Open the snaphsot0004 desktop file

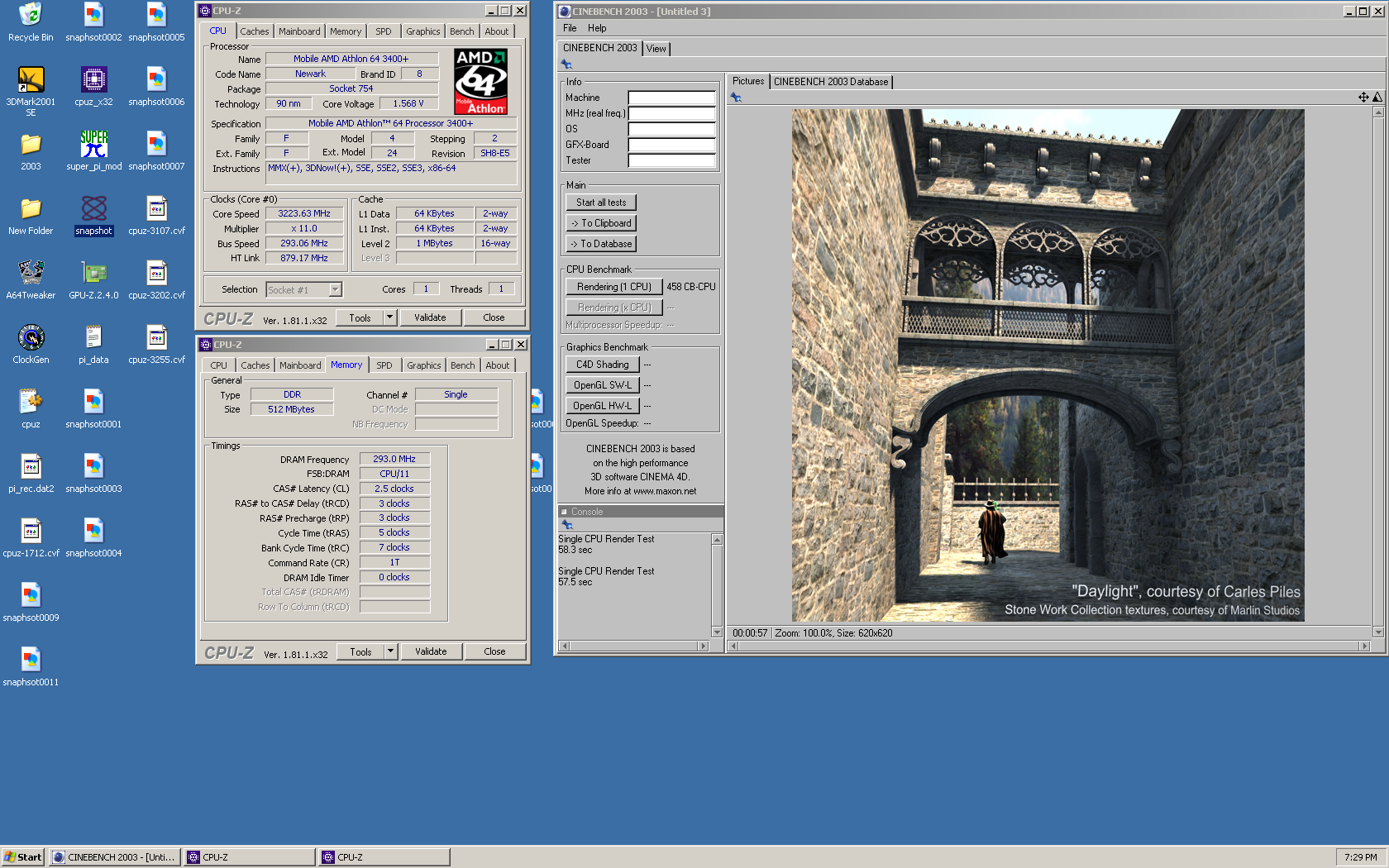[x=93, y=538]
